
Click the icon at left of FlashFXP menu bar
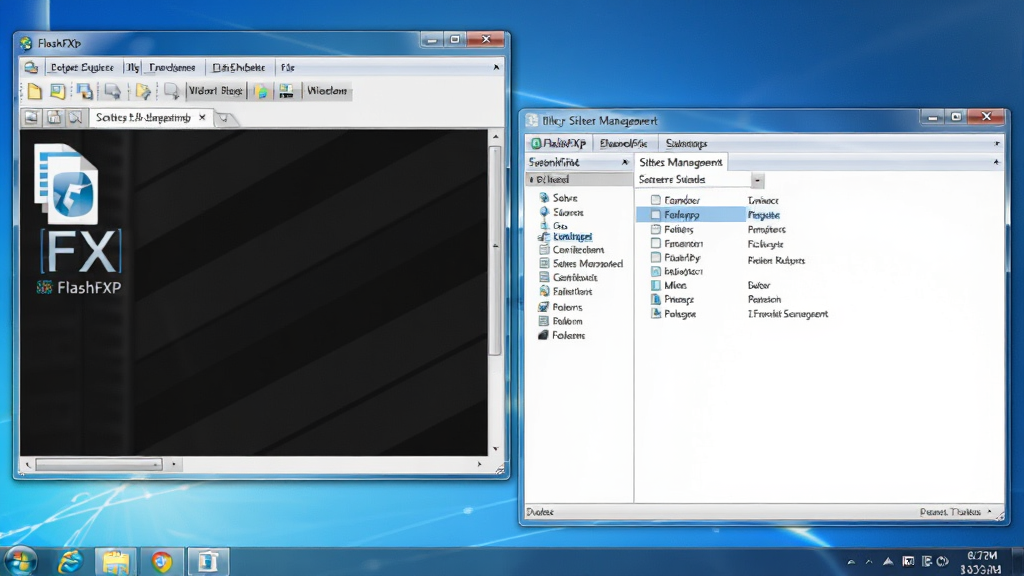31,67
